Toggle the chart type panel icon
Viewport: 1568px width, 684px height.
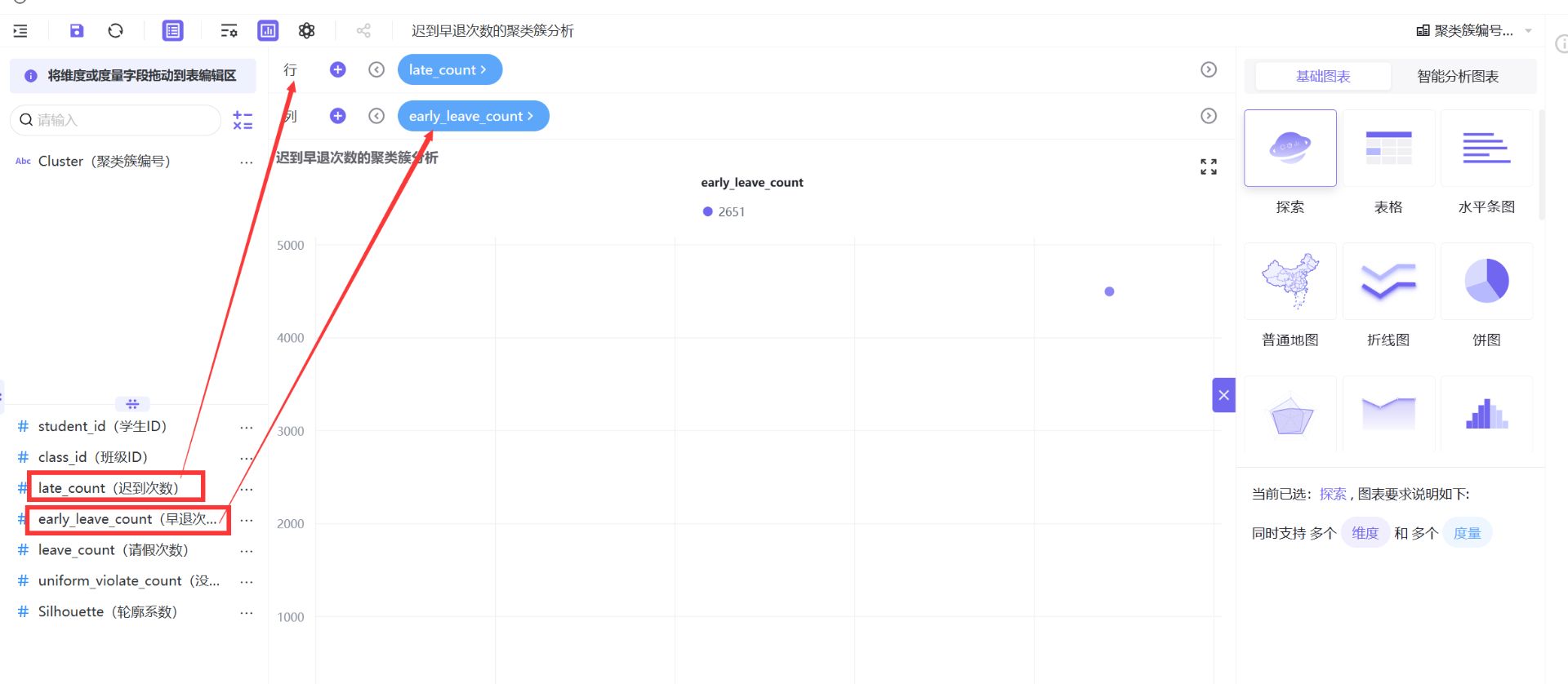click(268, 31)
